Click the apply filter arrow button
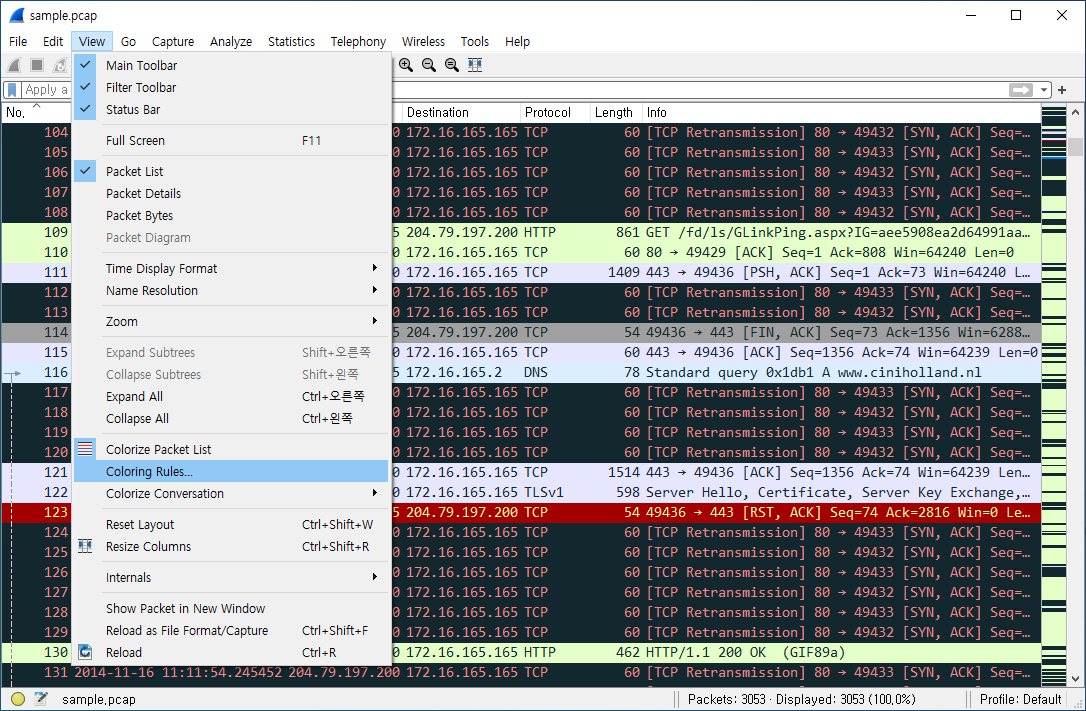Screen dimensions: 1086x711 (x=1020, y=90)
